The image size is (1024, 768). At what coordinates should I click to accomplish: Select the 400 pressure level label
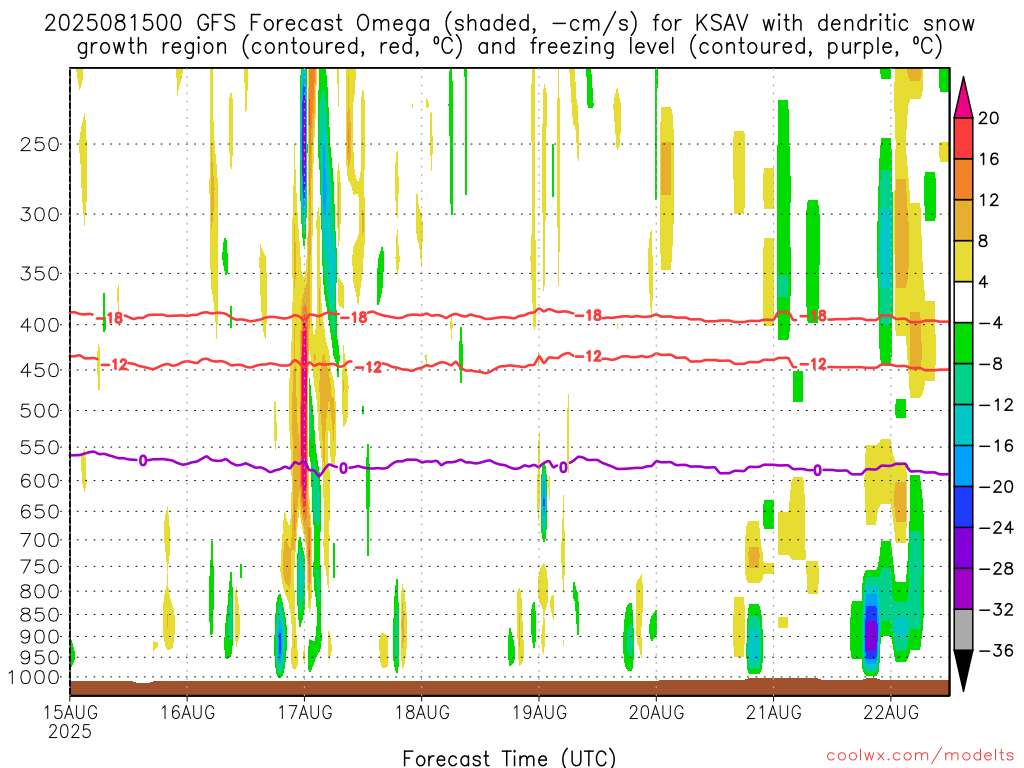click(40, 325)
